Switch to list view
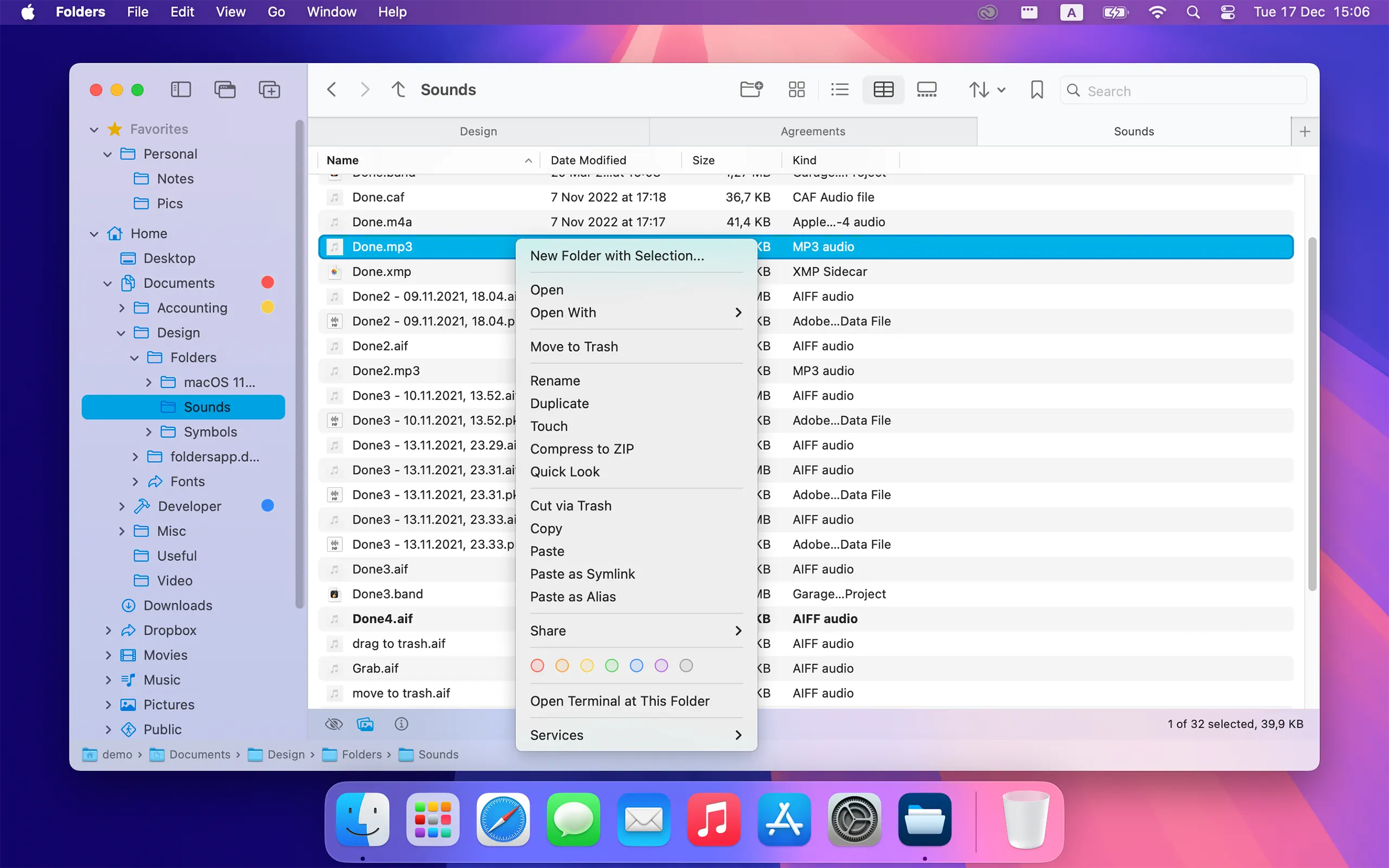 tap(839, 90)
